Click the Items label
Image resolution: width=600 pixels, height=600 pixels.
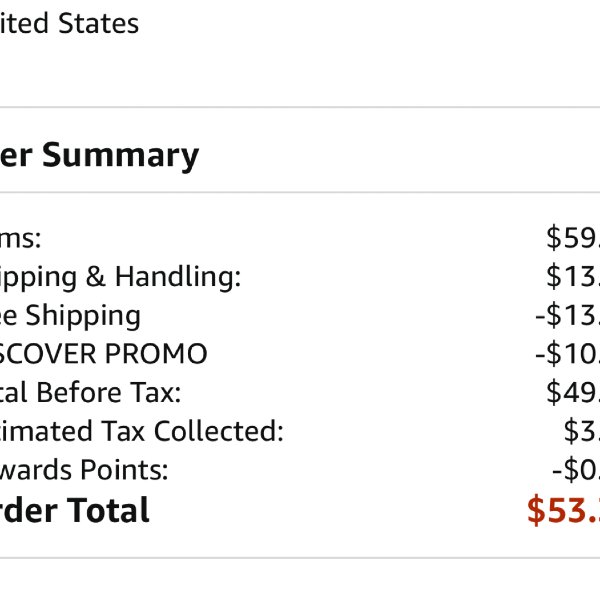click(x=20, y=238)
